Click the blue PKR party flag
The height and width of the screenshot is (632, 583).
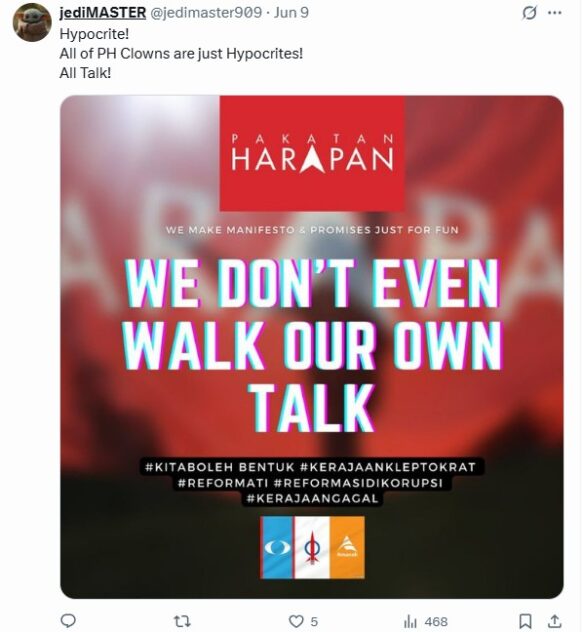click(x=277, y=547)
